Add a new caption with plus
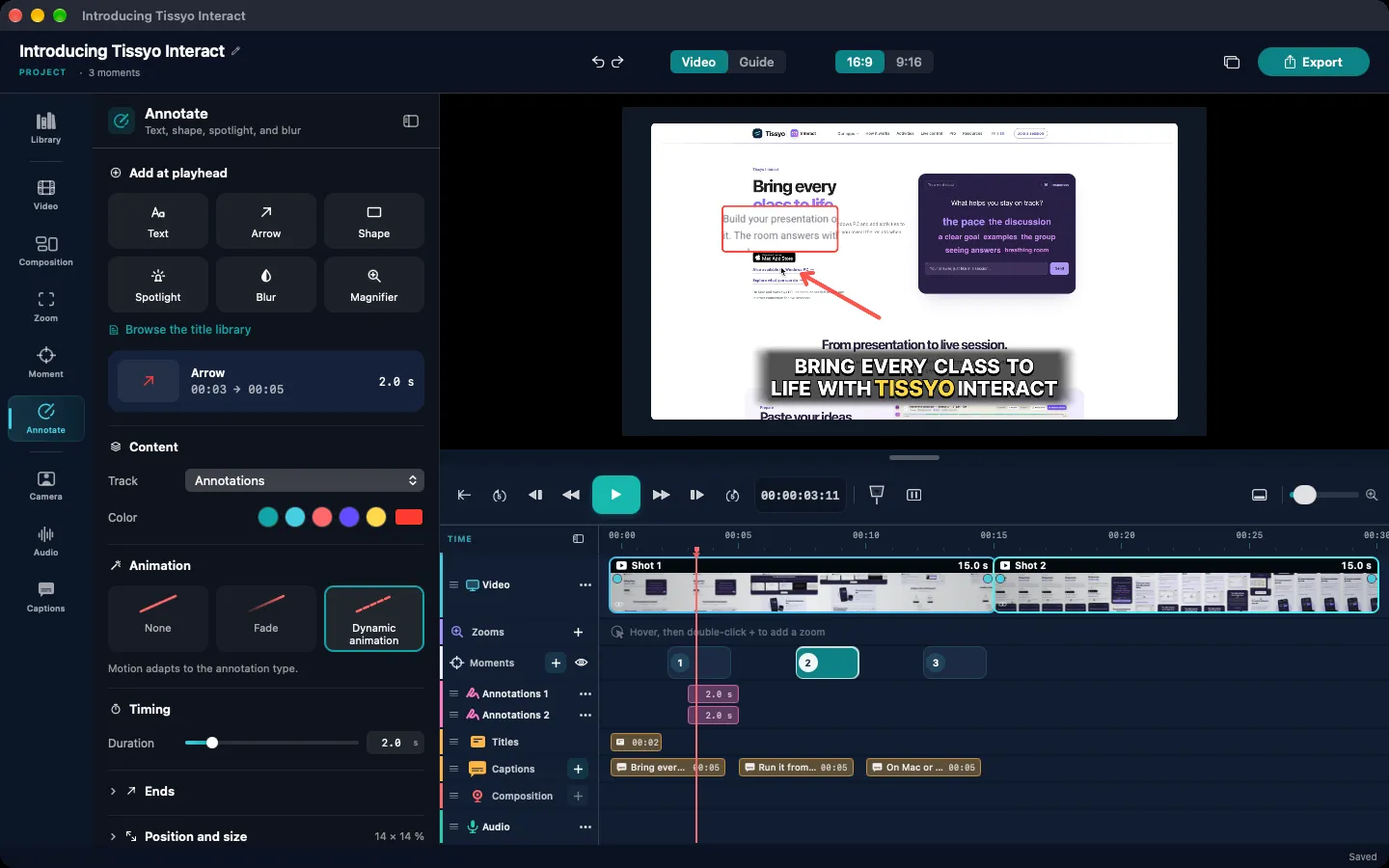The width and height of the screenshot is (1389, 868). click(578, 769)
